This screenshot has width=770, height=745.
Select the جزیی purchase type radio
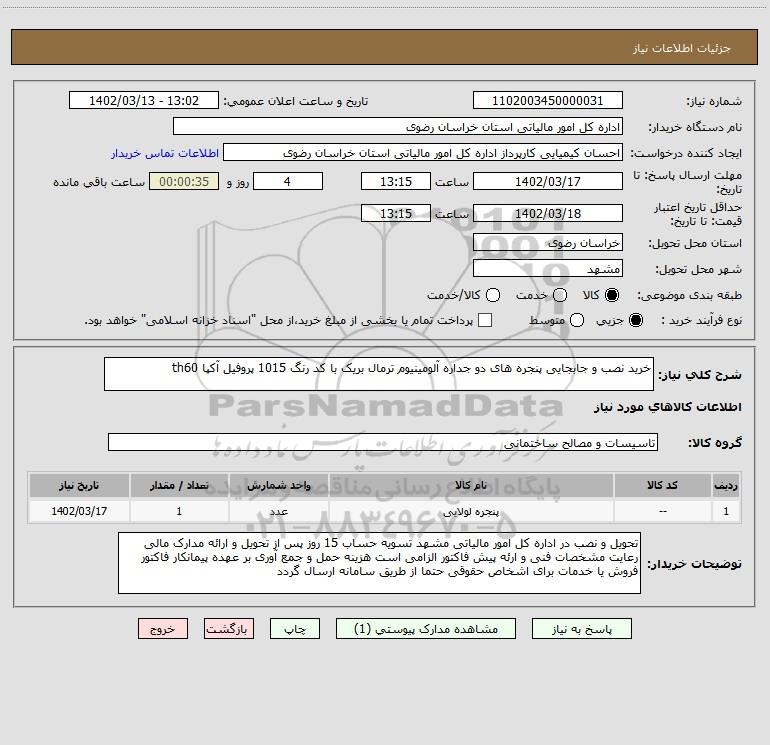[x=635, y=320]
